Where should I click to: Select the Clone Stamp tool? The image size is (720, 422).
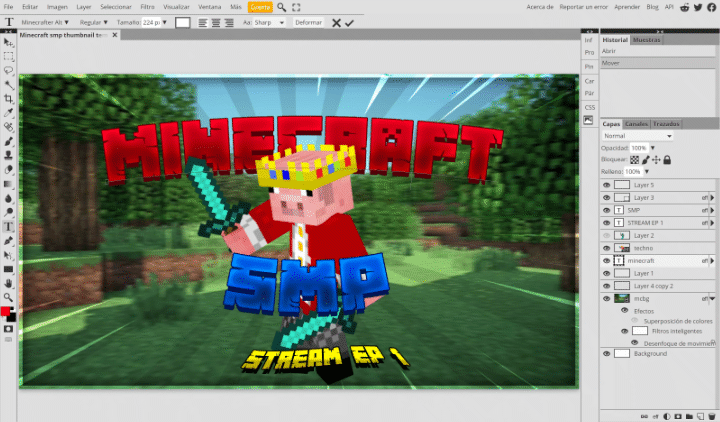point(8,156)
